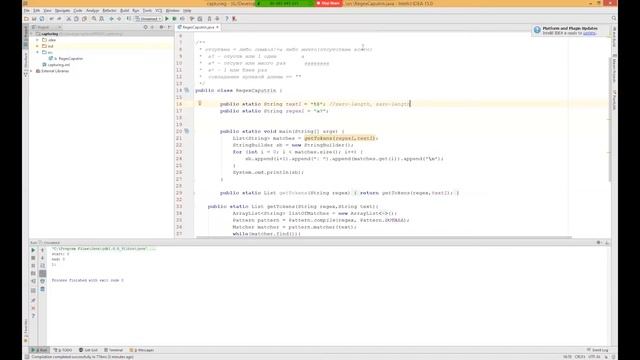The width and height of the screenshot is (640, 360).
Task: Toggle soft-wrap icon in Run console
Action: [42, 266]
